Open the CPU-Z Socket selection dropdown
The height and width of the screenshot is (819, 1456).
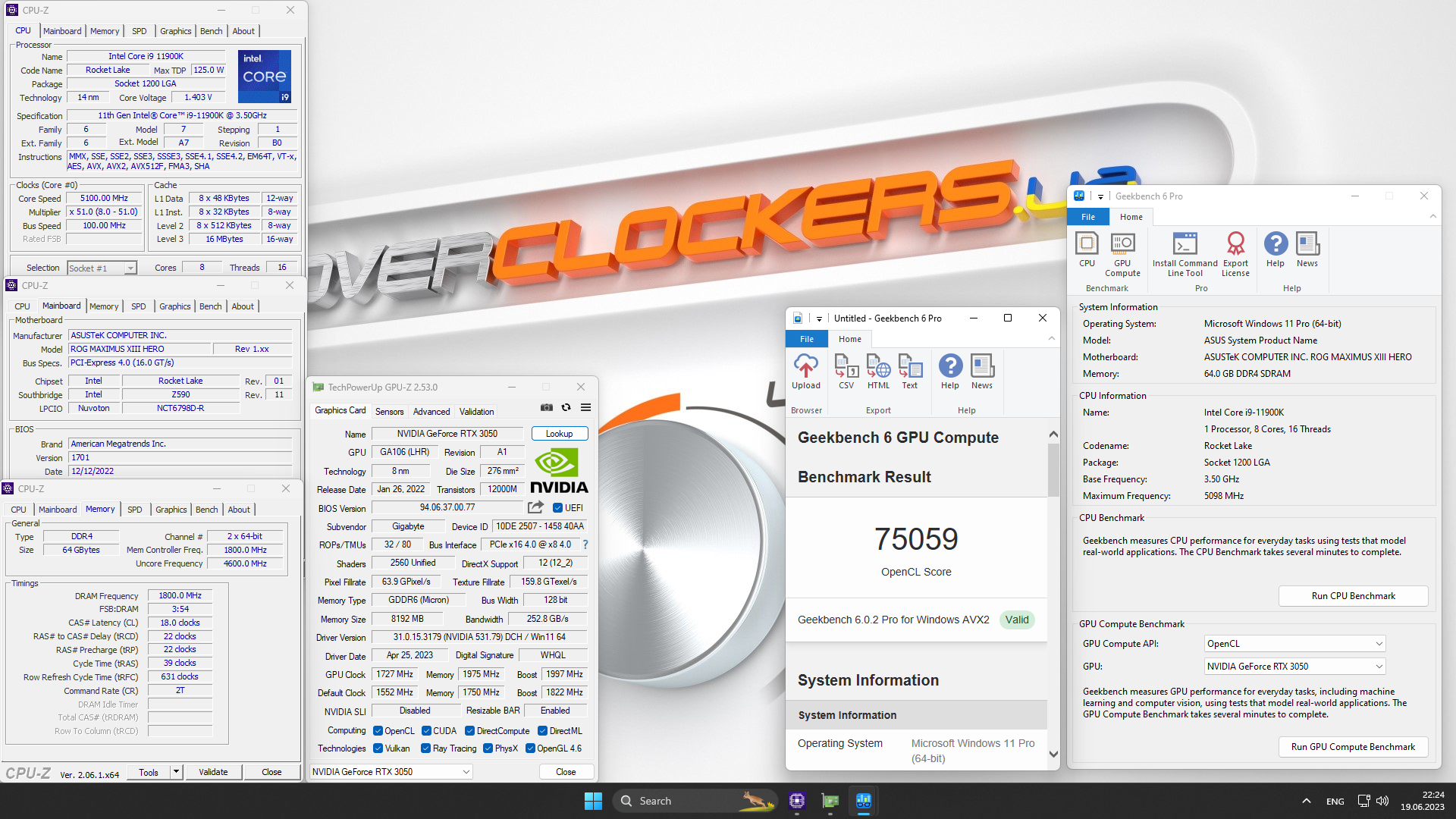[x=102, y=268]
